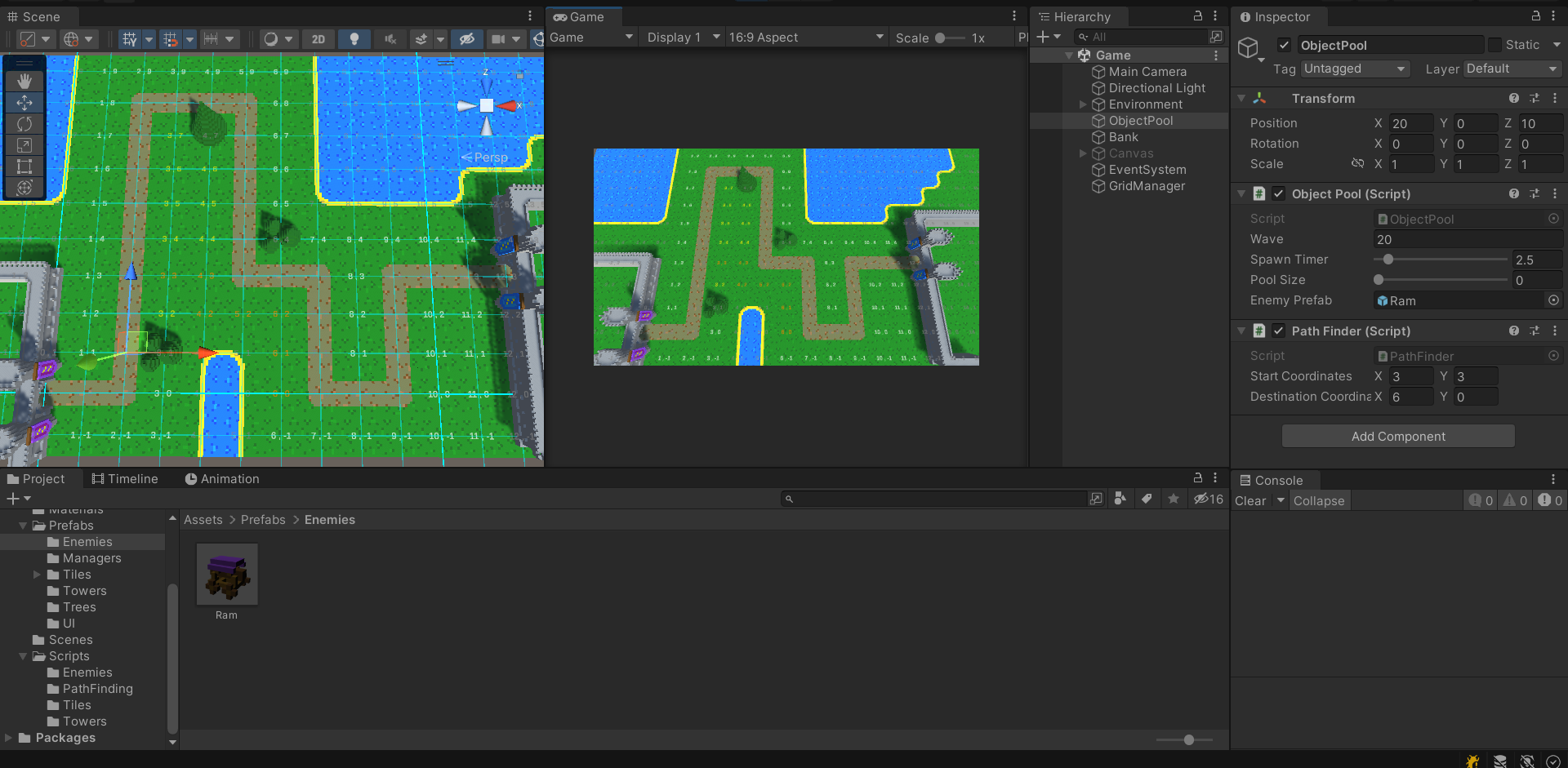1568x768 pixels.
Task: Select the Rect tool in Scene toolbar
Action: click(24, 166)
